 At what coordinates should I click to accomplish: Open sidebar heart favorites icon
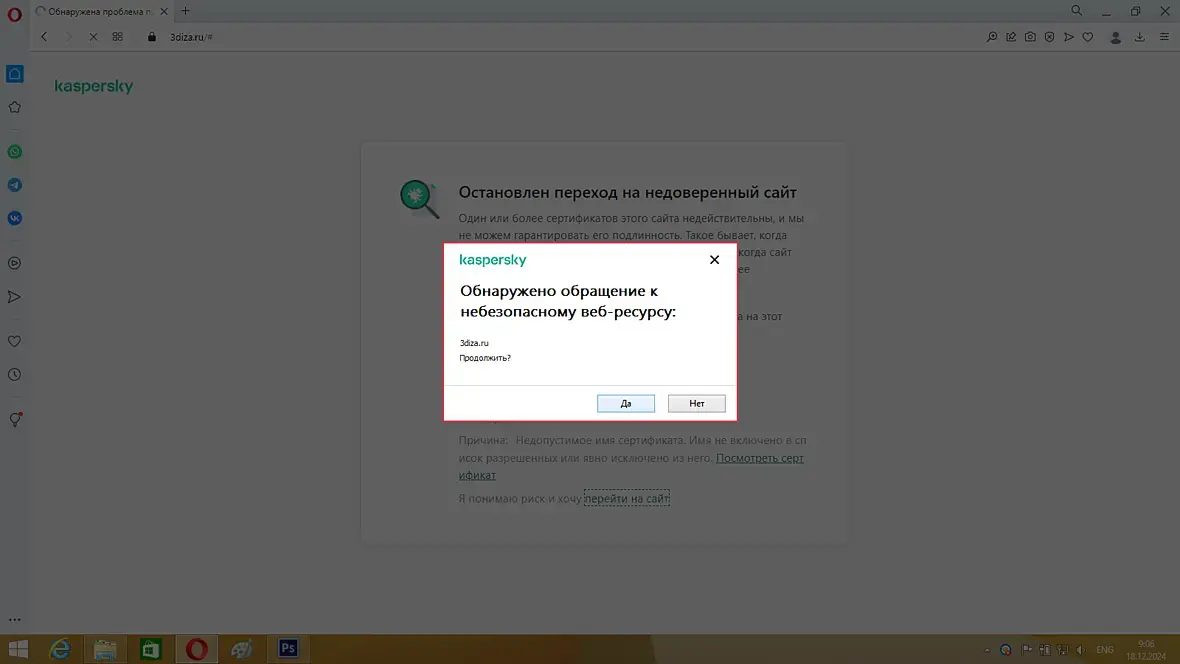coord(14,342)
